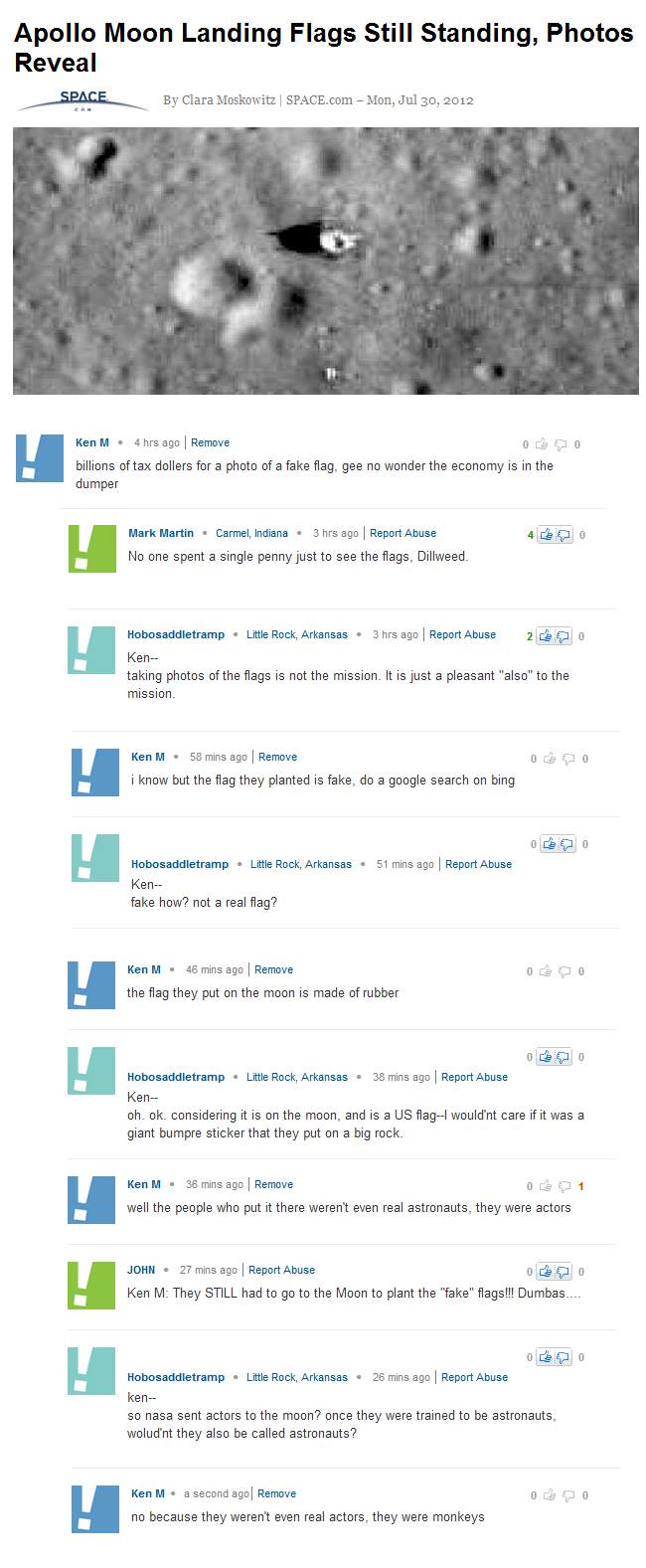Open Mark Martin's profile
This screenshot has width=646, height=1568.
tap(160, 533)
